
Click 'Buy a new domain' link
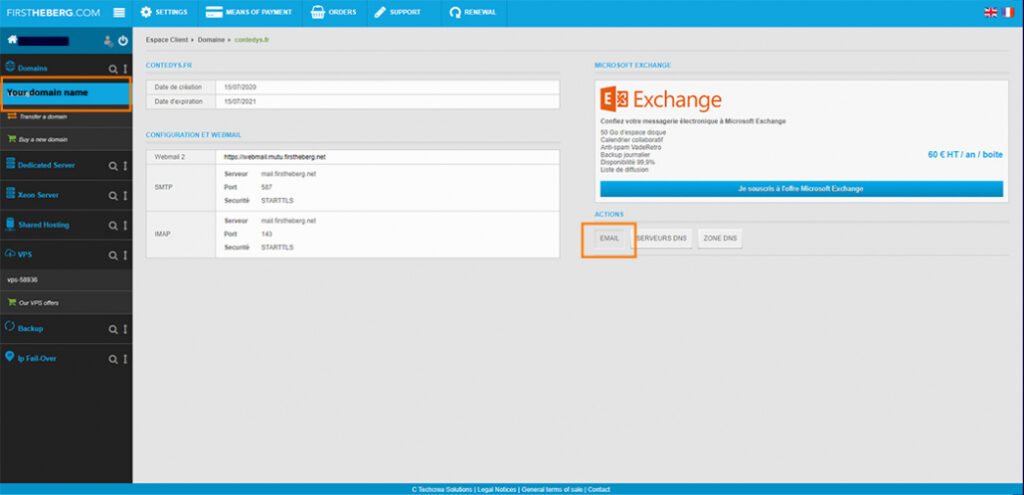(x=42, y=140)
